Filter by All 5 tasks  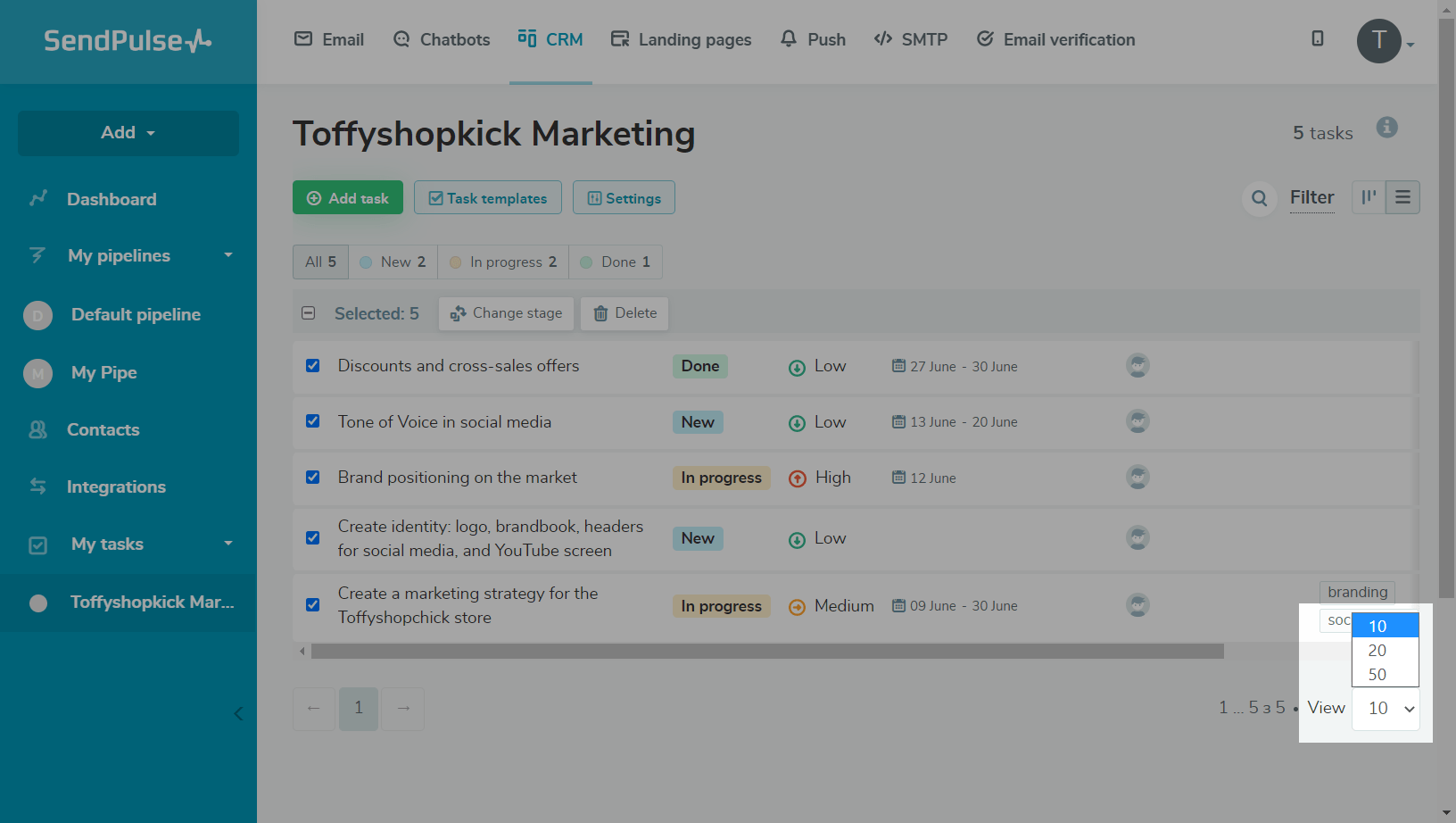[x=320, y=262]
